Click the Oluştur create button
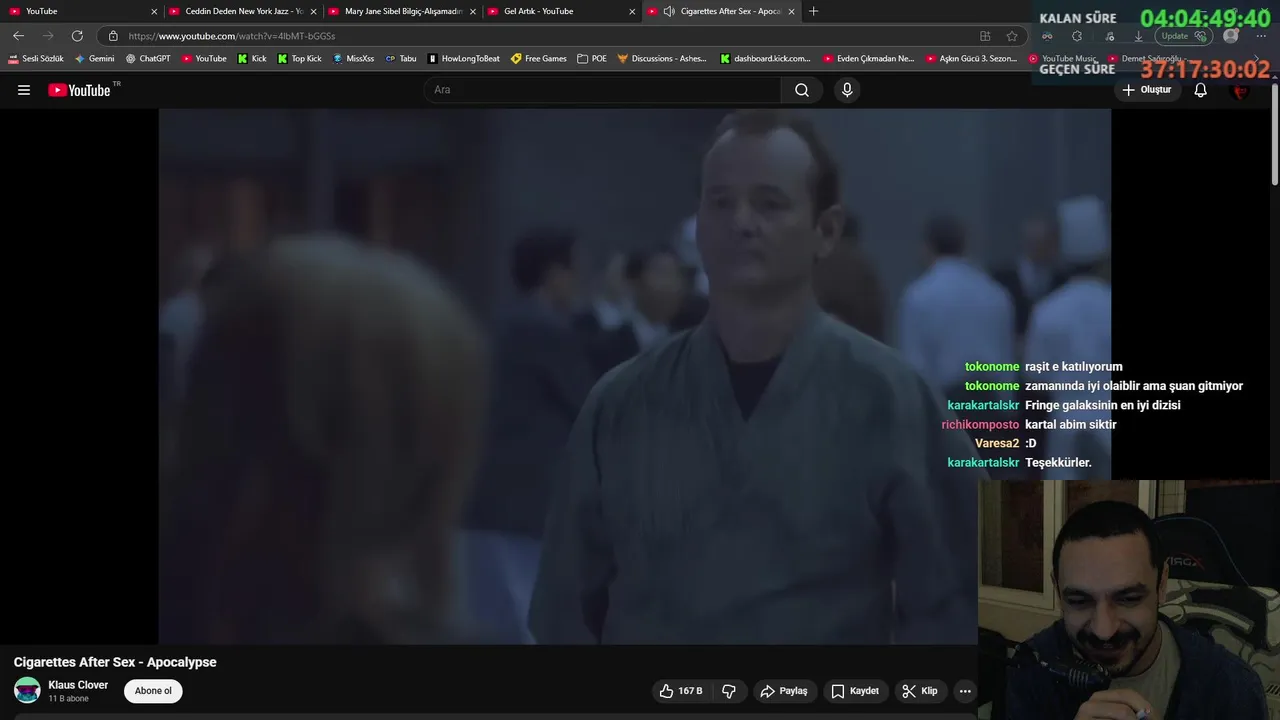This screenshot has width=1280, height=720. [1146, 90]
